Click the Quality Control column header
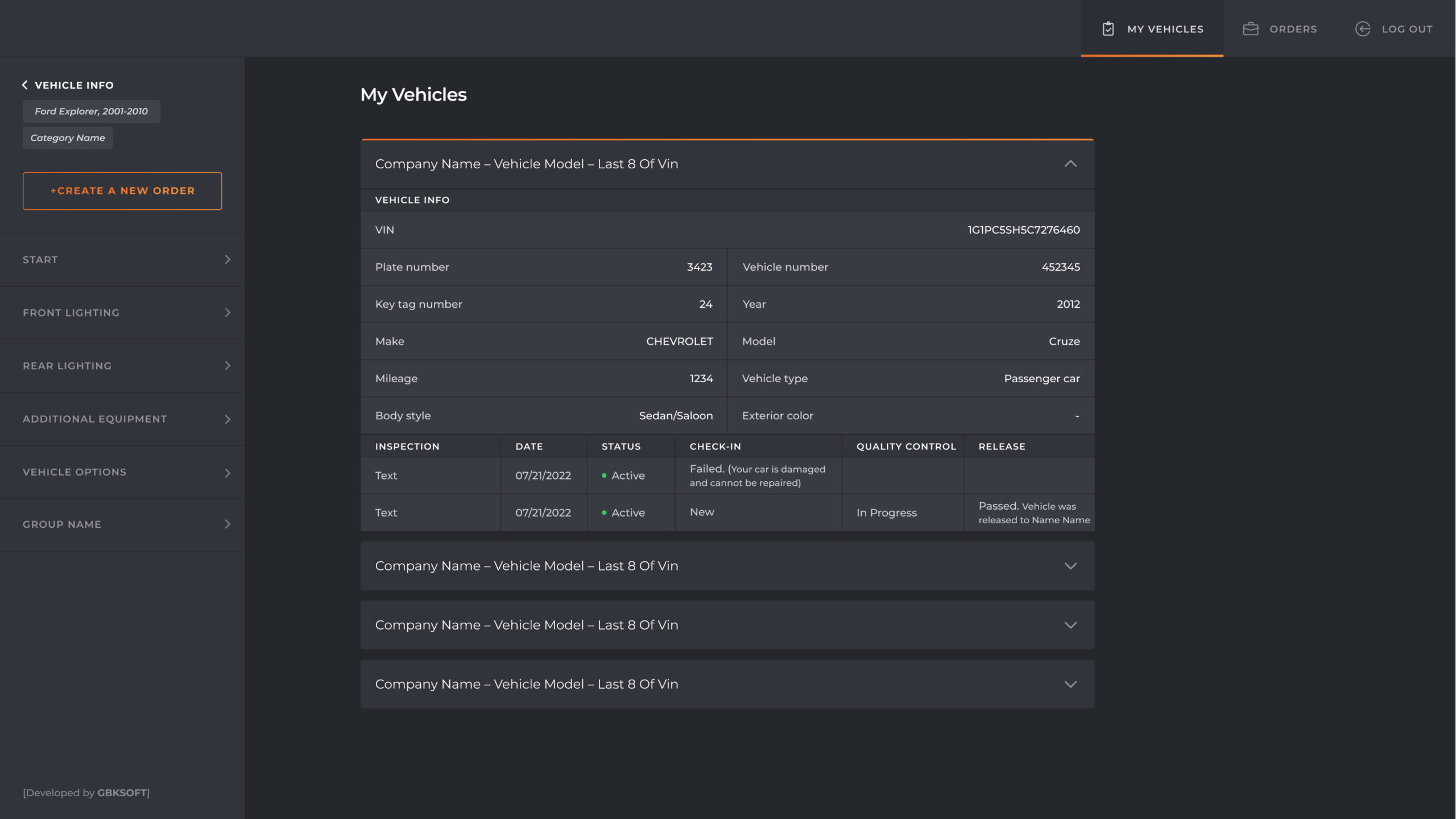1456x819 pixels. 906,446
